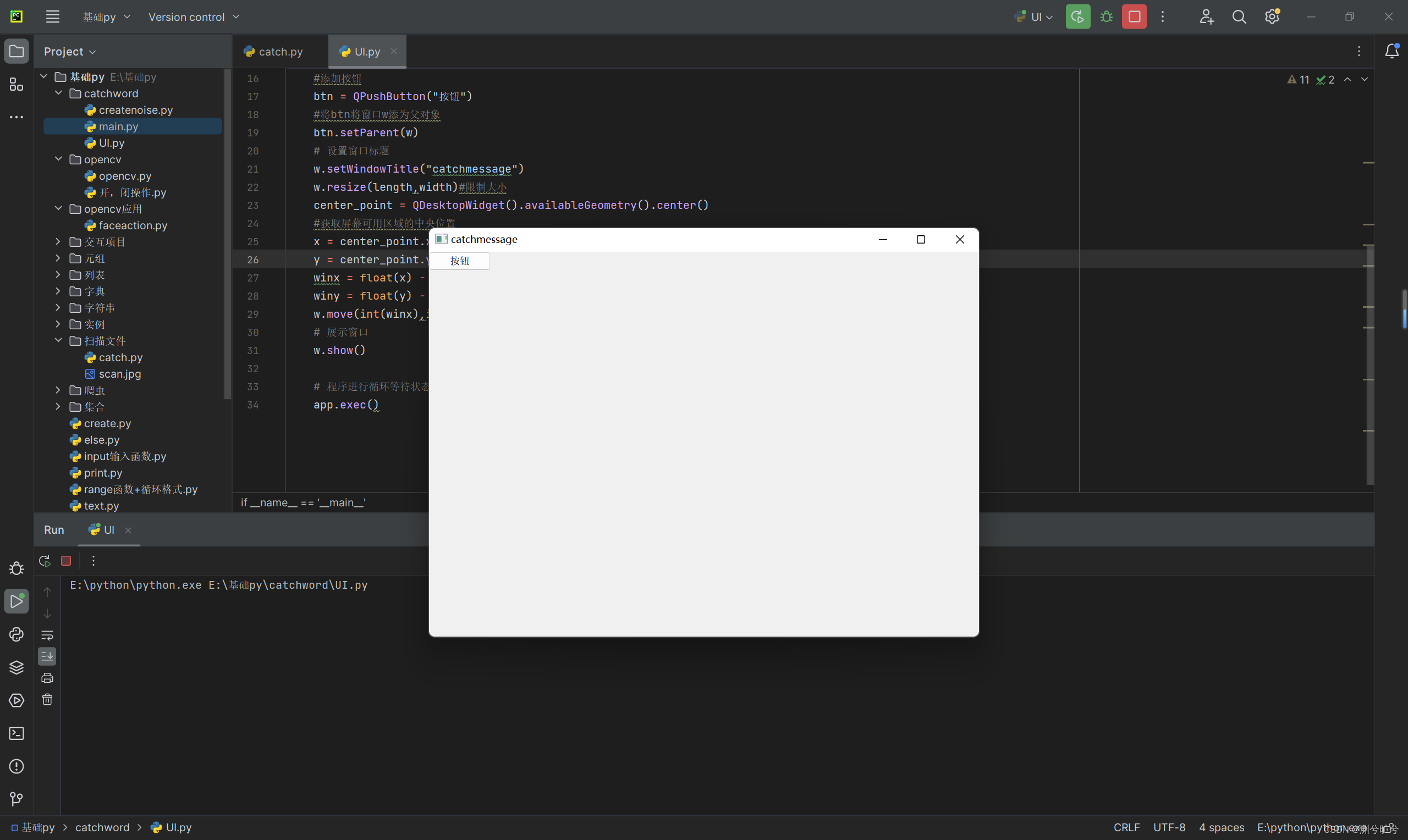Open the Version control dropdown

click(x=194, y=17)
